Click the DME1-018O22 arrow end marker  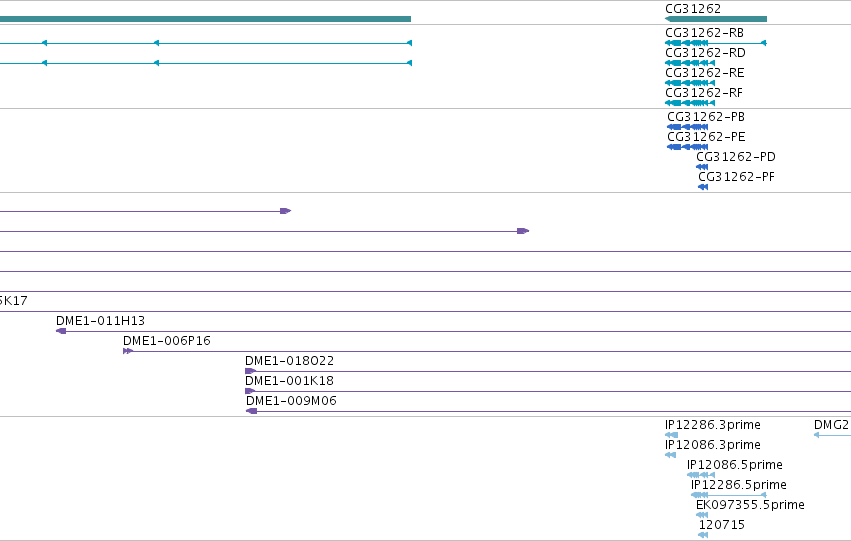tap(250, 371)
